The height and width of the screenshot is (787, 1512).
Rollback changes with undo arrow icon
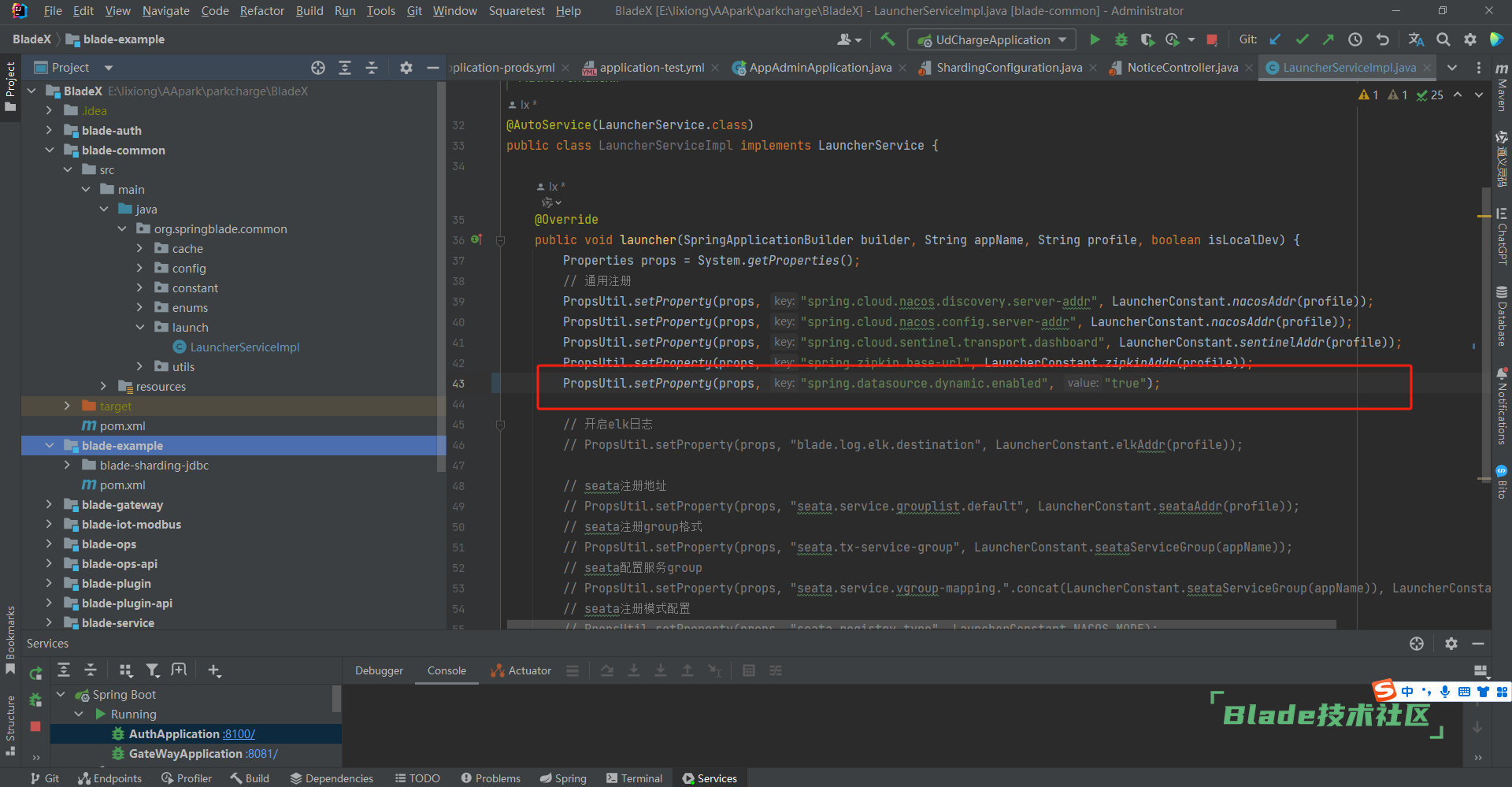(x=1383, y=39)
